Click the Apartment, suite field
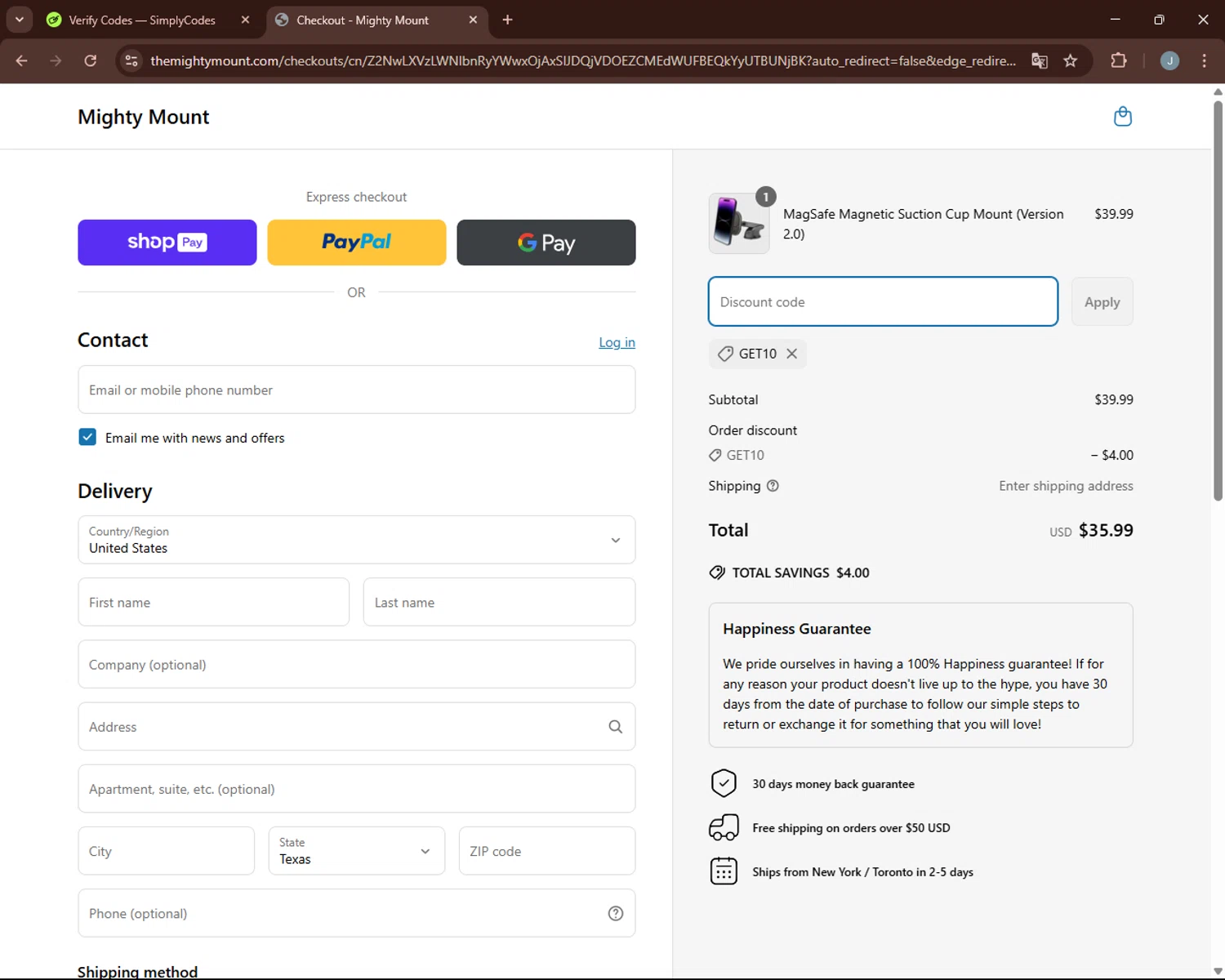Screen dimensions: 1225x980 point(357,789)
